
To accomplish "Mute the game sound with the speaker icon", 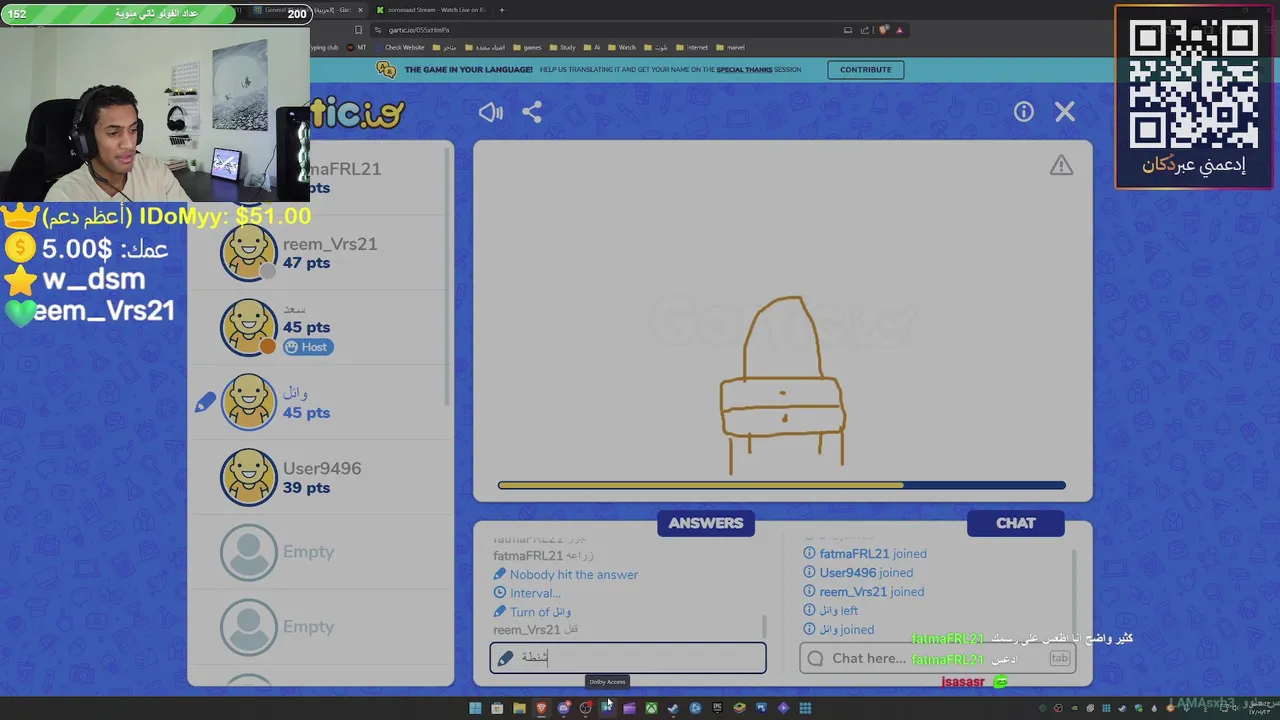I will coord(490,112).
